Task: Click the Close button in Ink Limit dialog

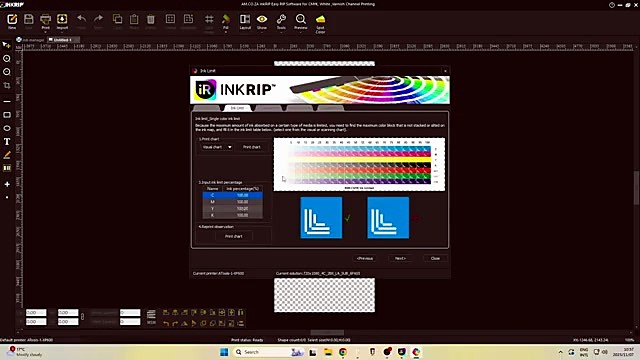Action: (x=435, y=258)
